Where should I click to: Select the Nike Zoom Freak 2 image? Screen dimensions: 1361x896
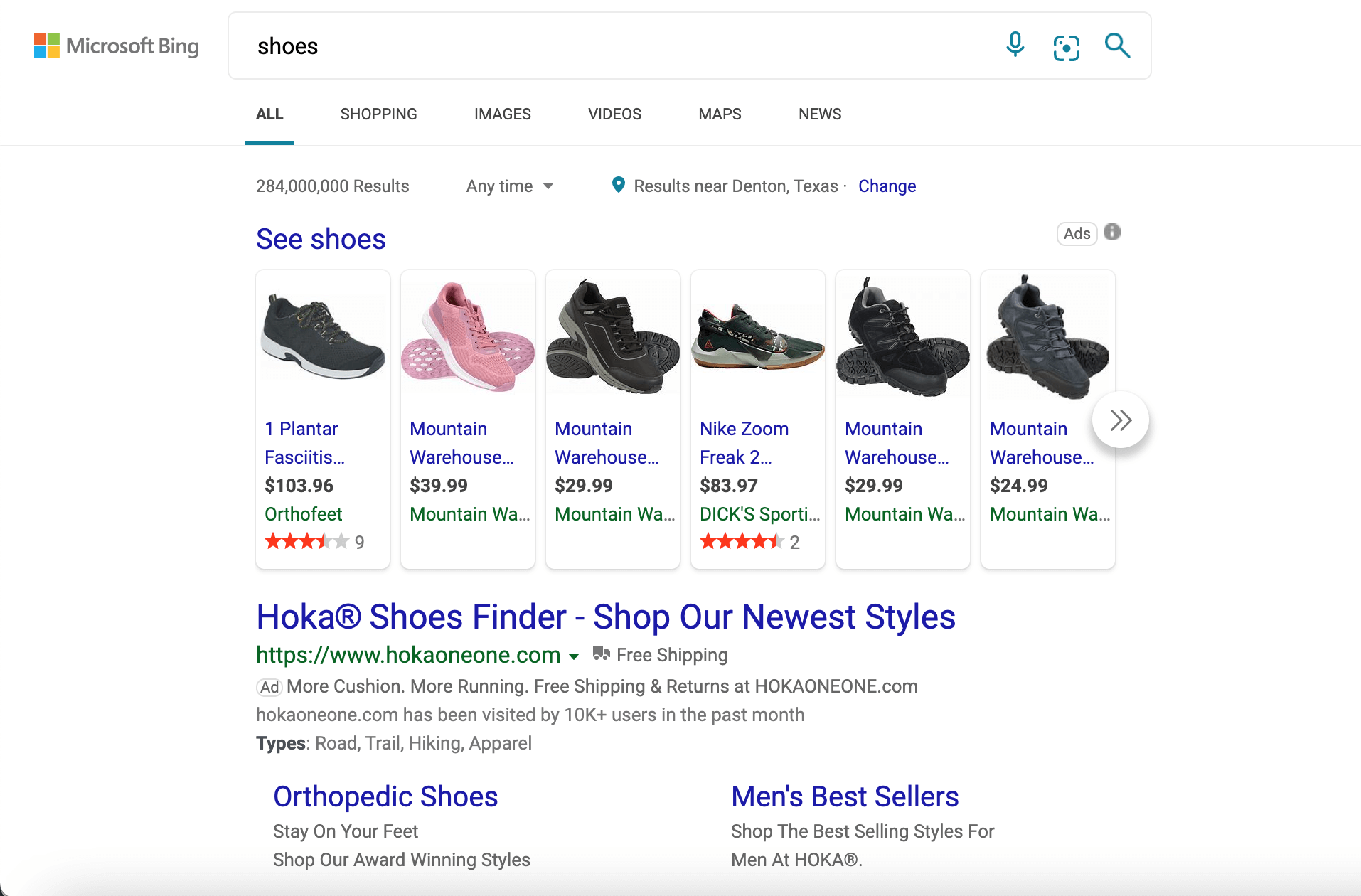(x=757, y=336)
